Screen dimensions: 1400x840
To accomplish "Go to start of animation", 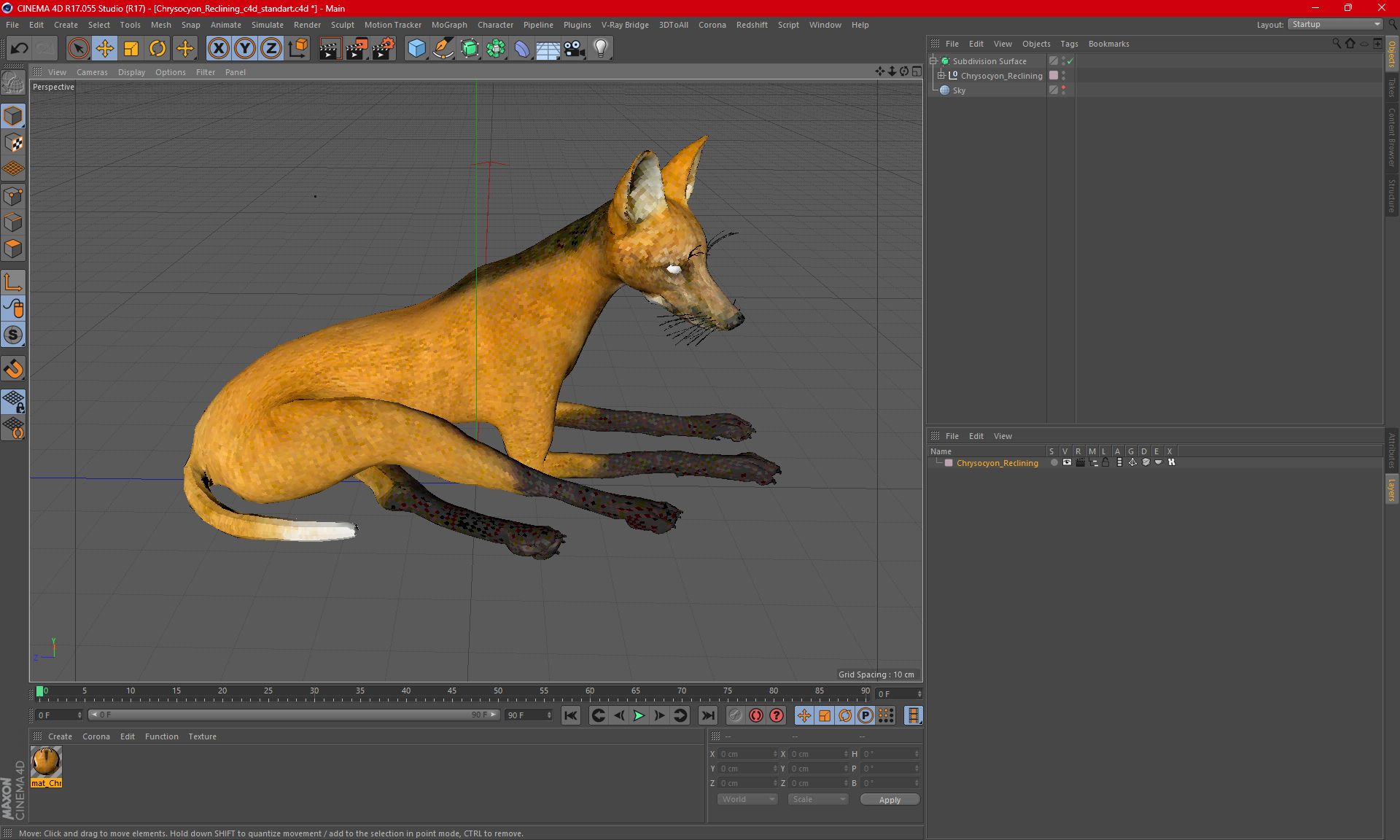I will coord(571,716).
